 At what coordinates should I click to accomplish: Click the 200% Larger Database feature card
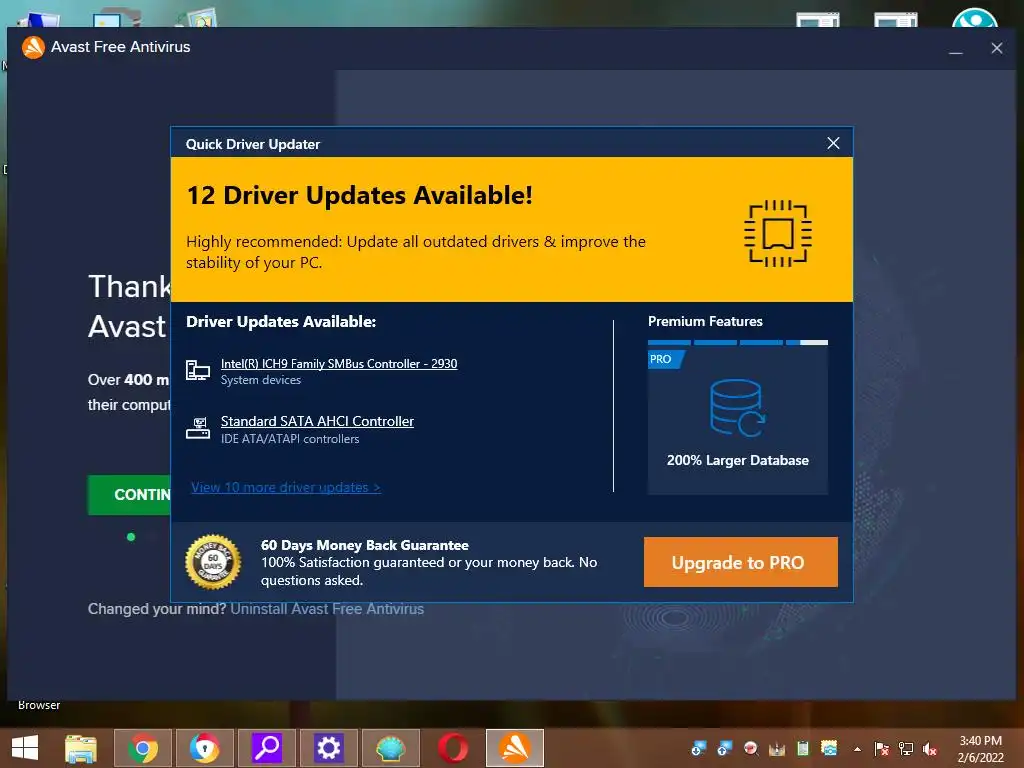(x=738, y=420)
